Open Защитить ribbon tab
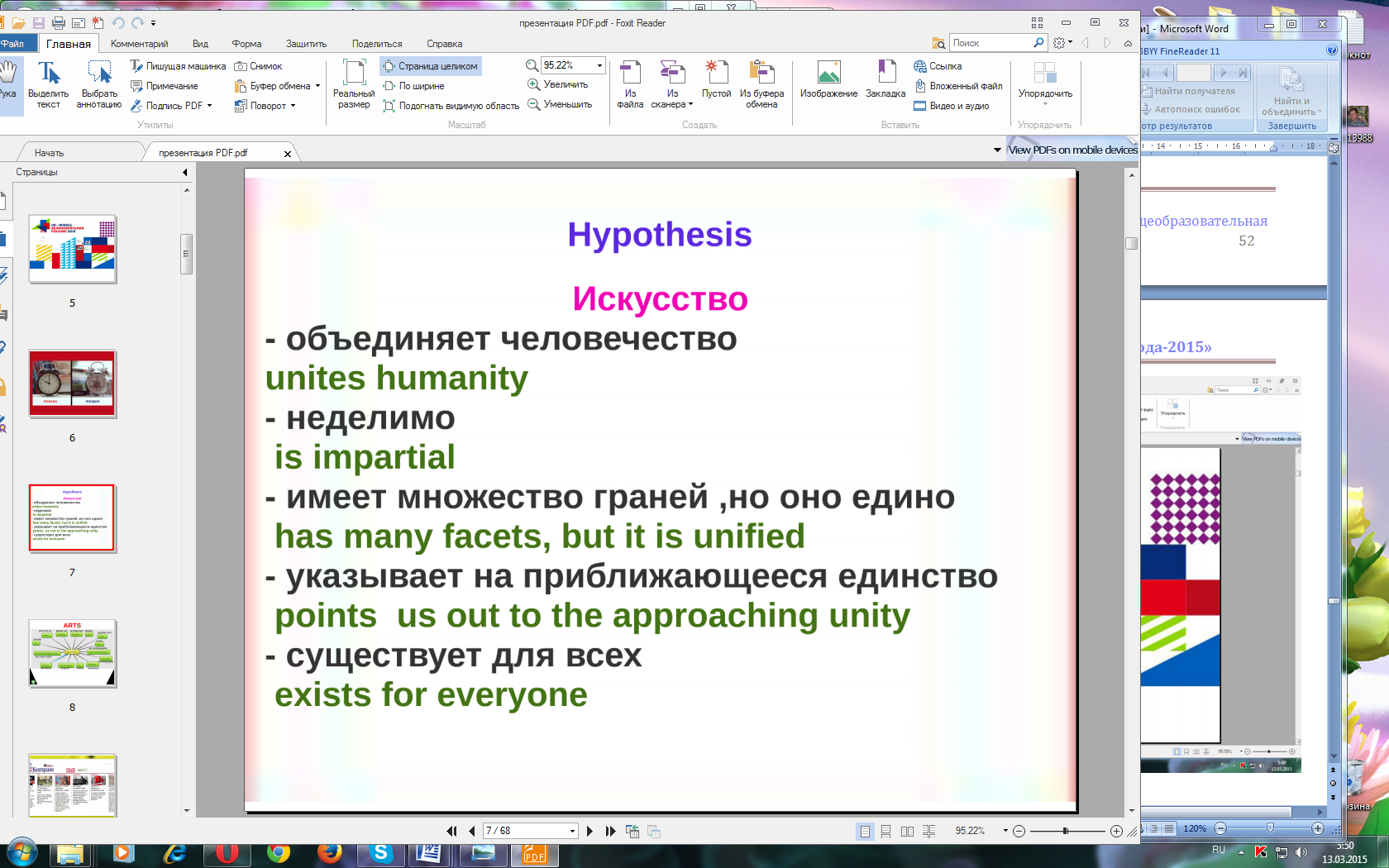Image resolution: width=1389 pixels, height=868 pixels. (x=306, y=44)
